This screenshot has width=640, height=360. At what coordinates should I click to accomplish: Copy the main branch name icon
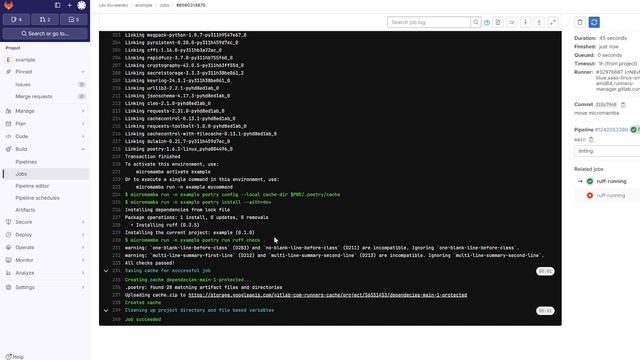[591, 140]
